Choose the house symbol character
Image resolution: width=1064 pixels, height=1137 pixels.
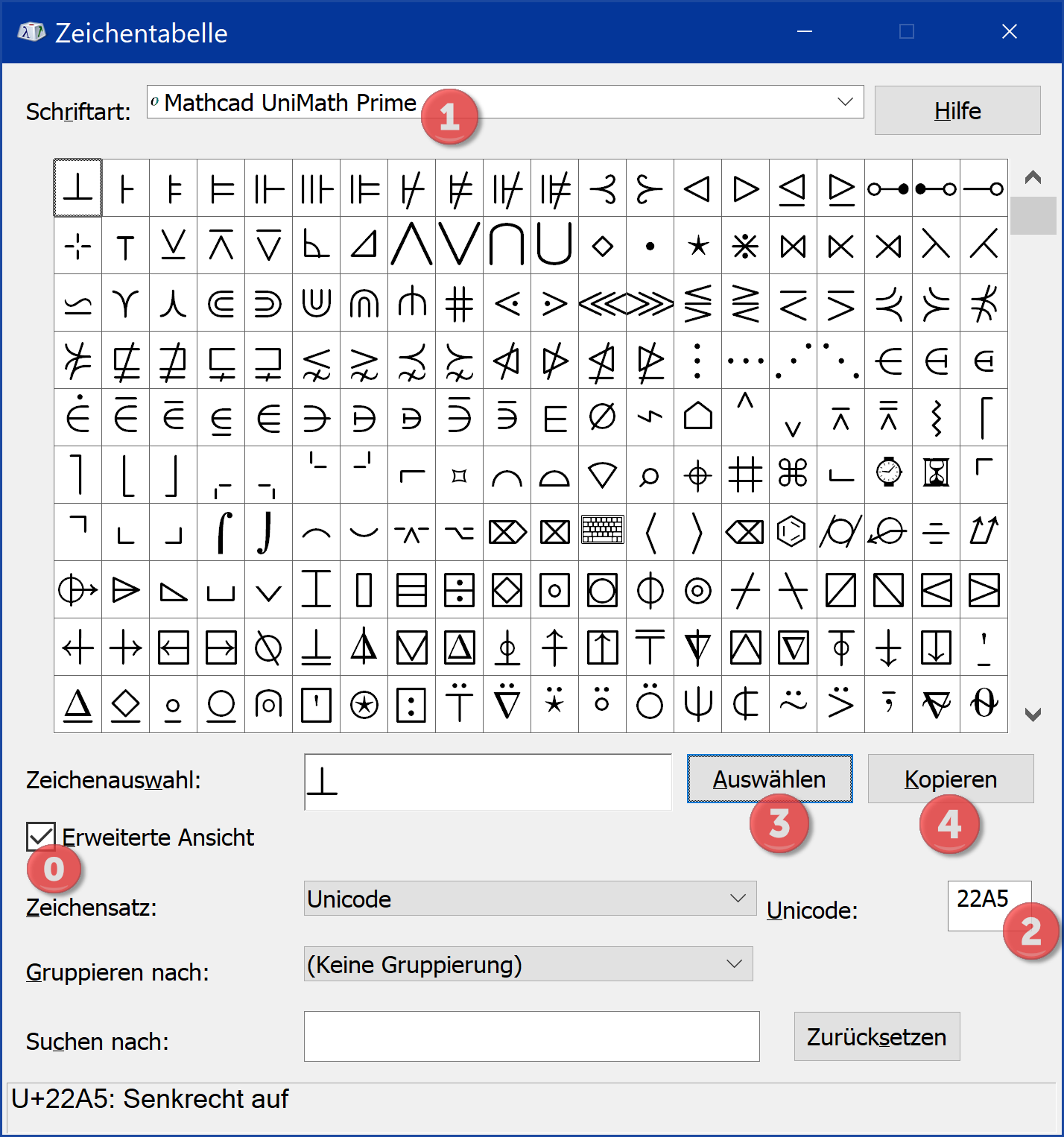point(697,417)
